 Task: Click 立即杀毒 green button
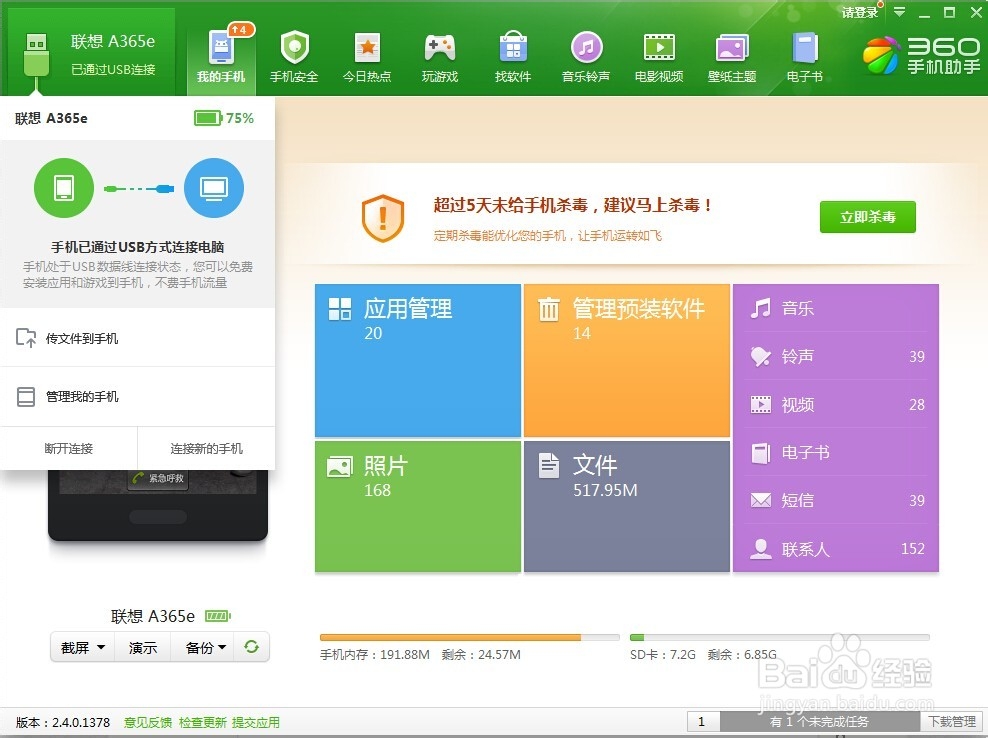(x=868, y=217)
